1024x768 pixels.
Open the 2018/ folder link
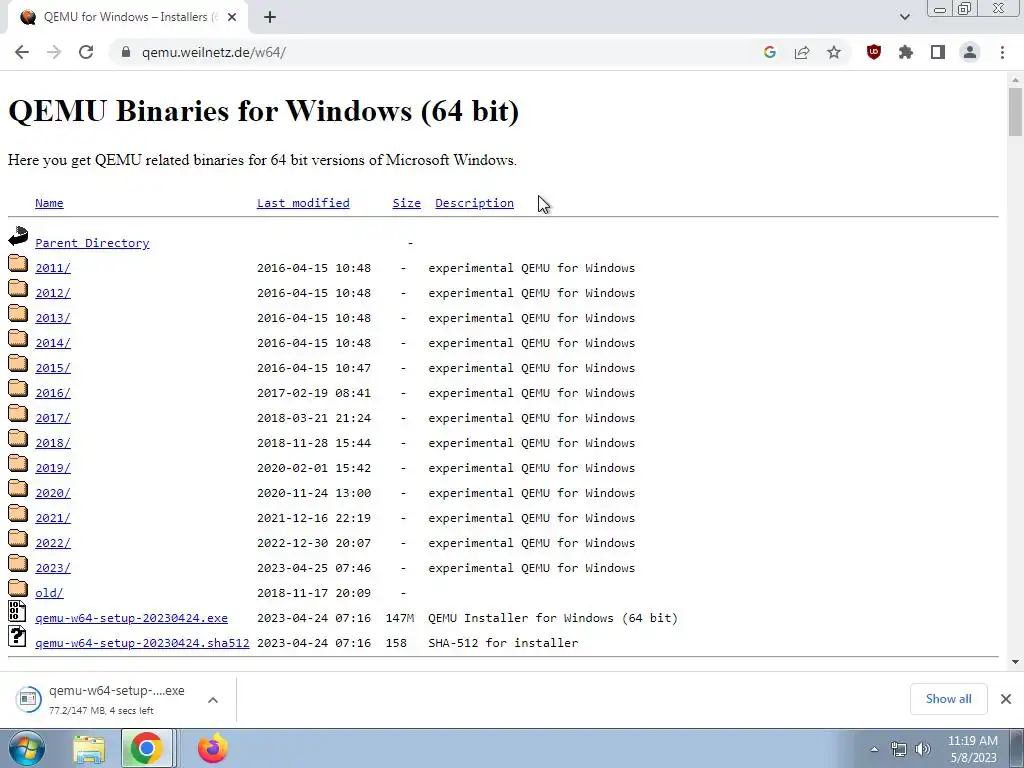(x=53, y=443)
